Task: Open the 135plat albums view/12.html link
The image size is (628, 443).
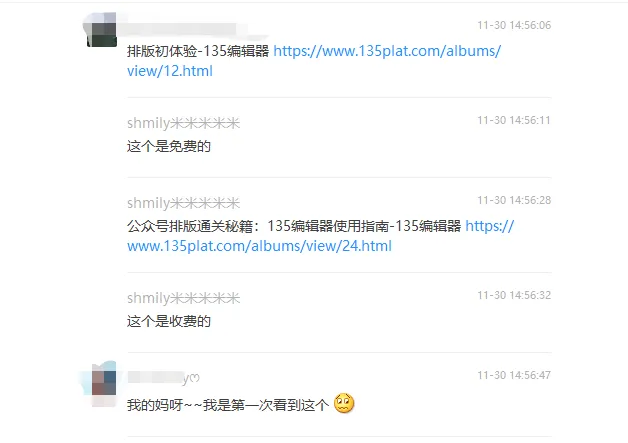Action: 387,51
